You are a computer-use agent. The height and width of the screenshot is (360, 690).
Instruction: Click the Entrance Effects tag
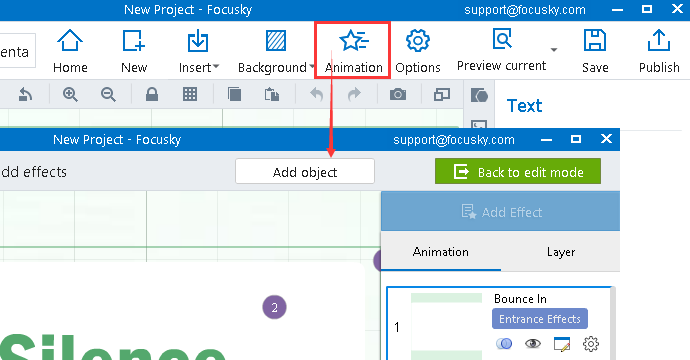pos(540,319)
